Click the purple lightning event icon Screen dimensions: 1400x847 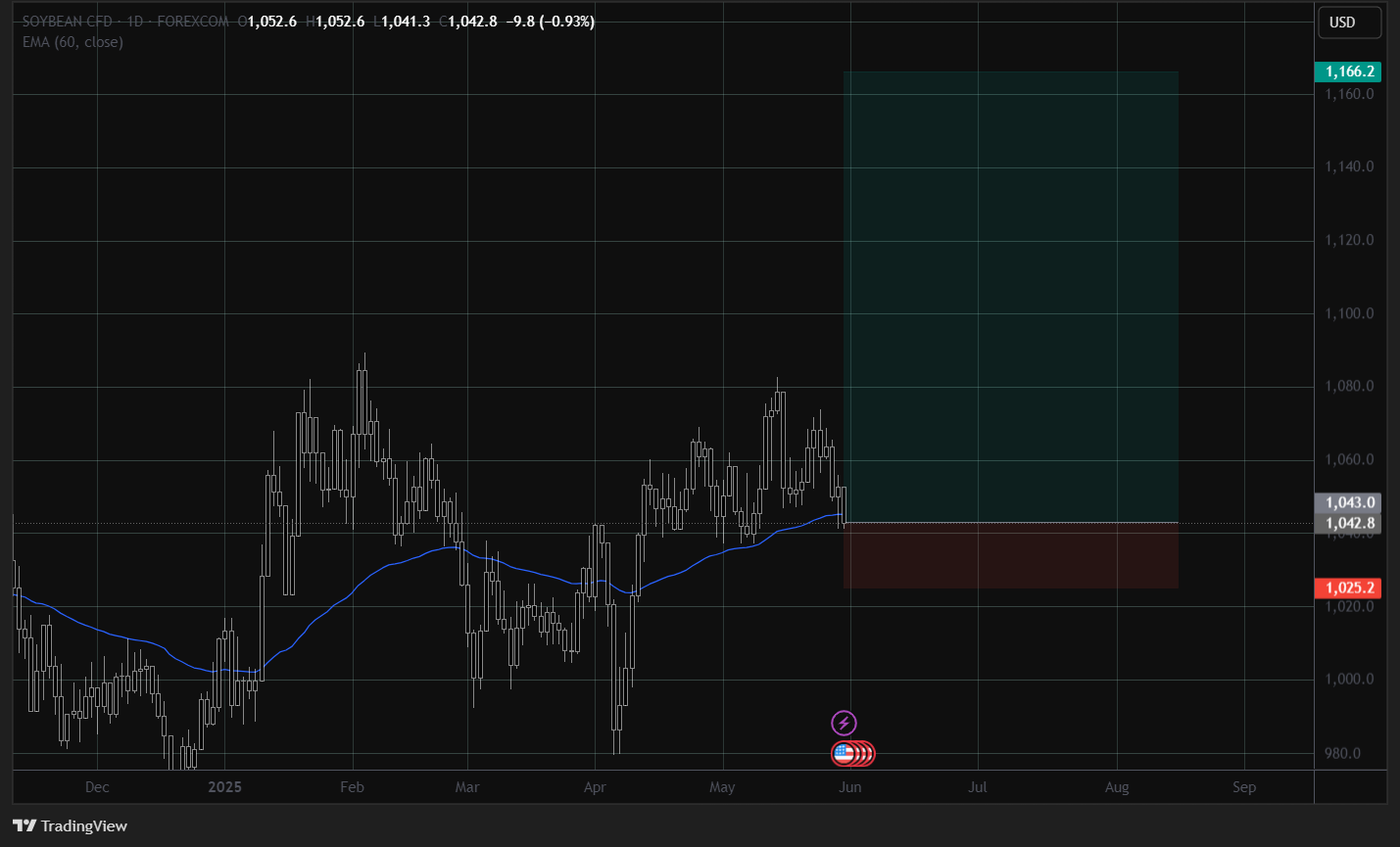(844, 724)
